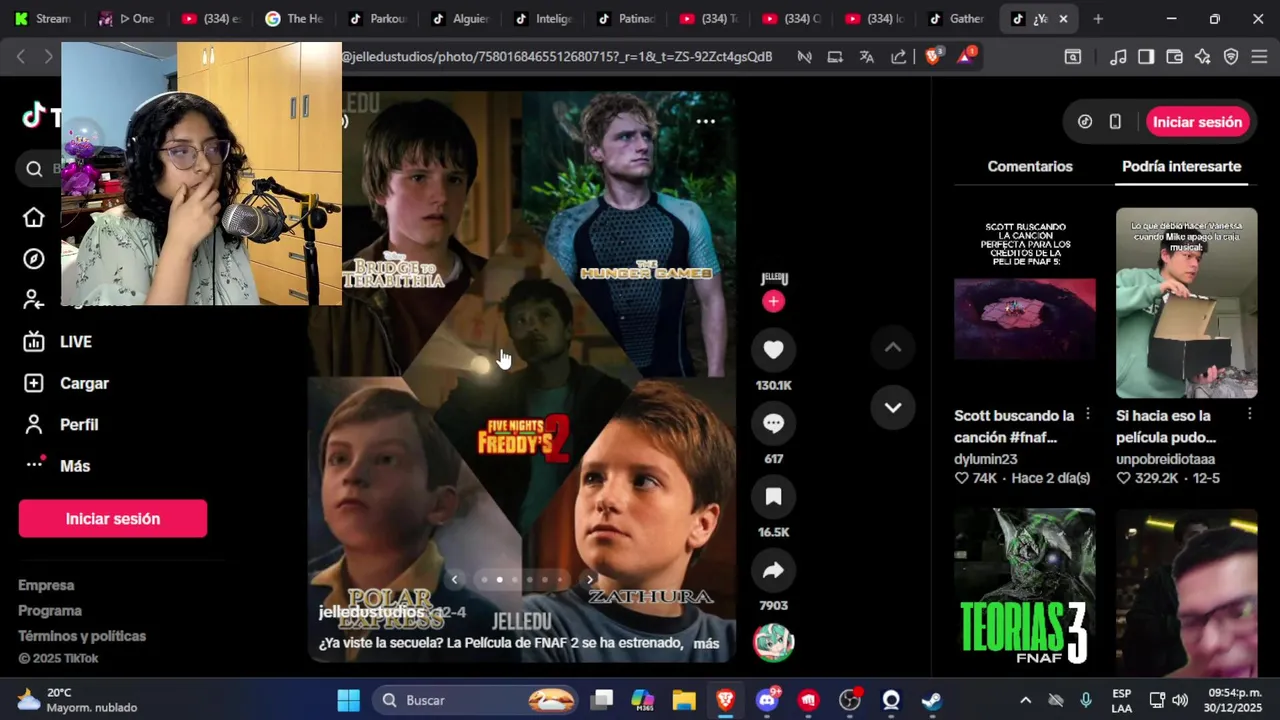Click the Windows Start button

click(x=348, y=700)
